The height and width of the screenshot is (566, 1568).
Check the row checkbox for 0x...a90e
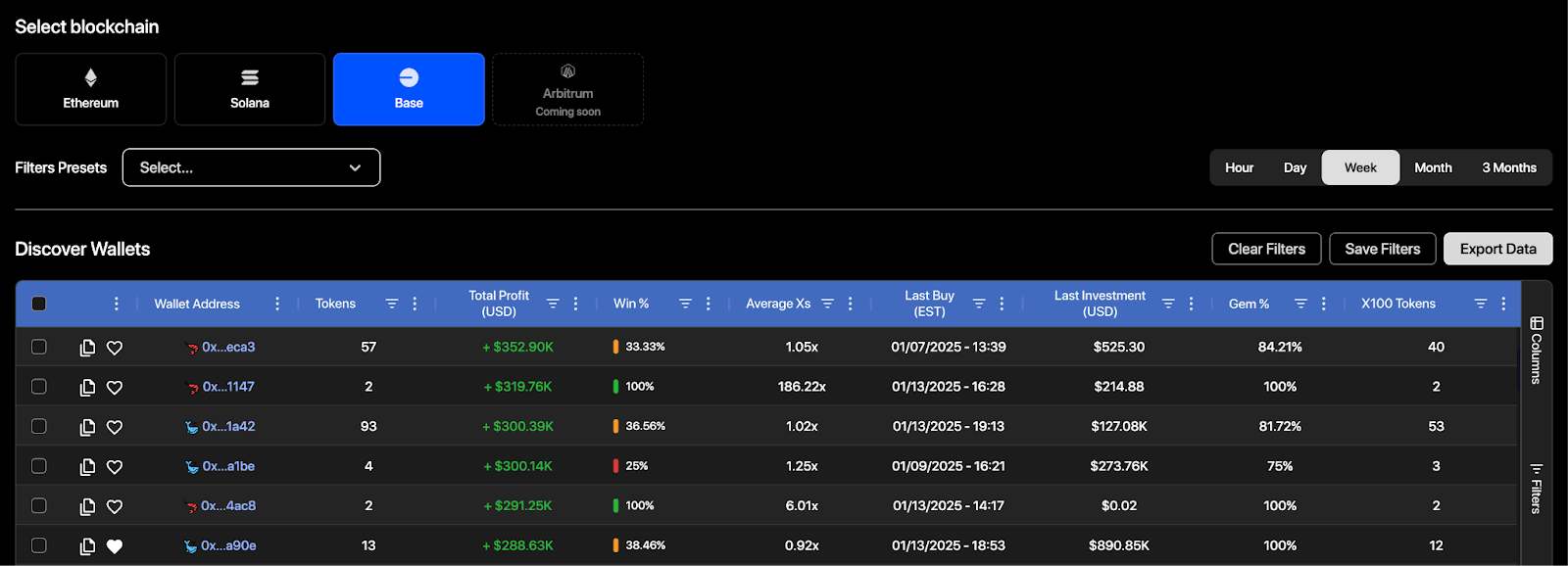39,545
